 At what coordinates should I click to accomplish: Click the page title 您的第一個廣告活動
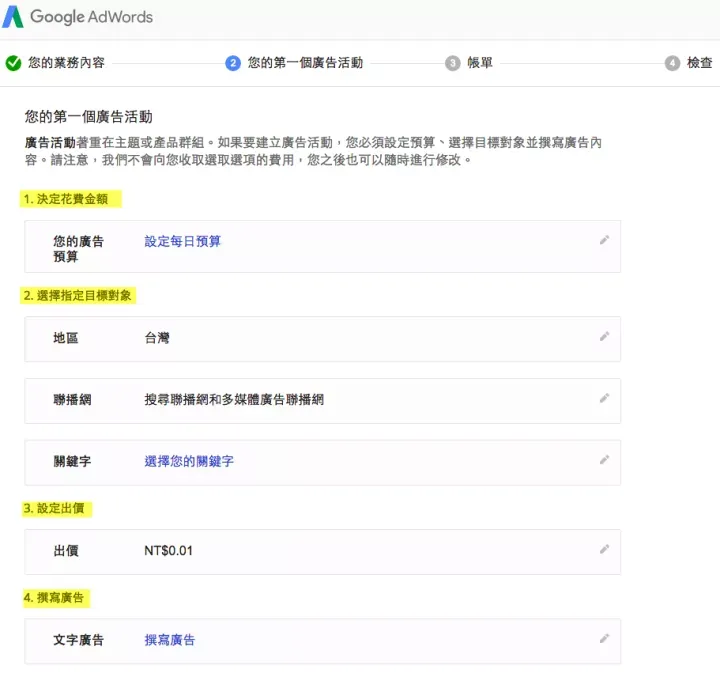coord(89,117)
